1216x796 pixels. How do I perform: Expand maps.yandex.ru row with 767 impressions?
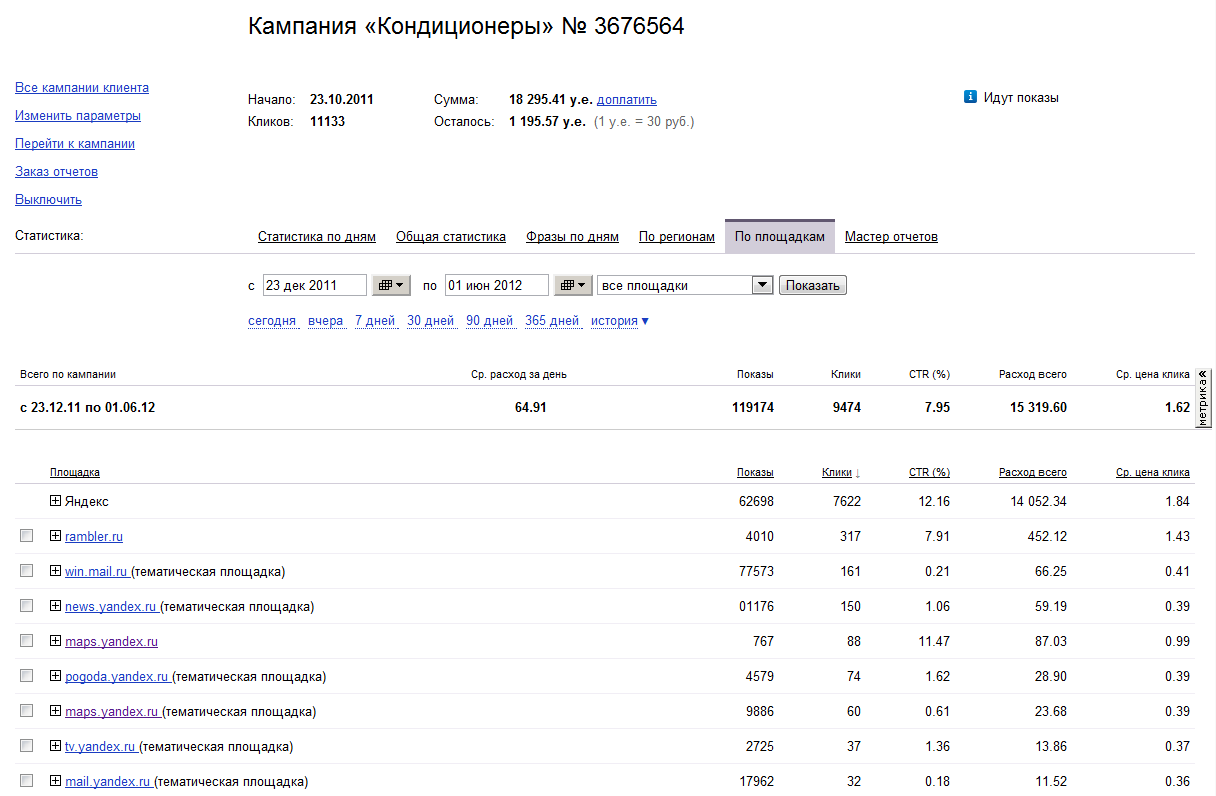[56, 641]
